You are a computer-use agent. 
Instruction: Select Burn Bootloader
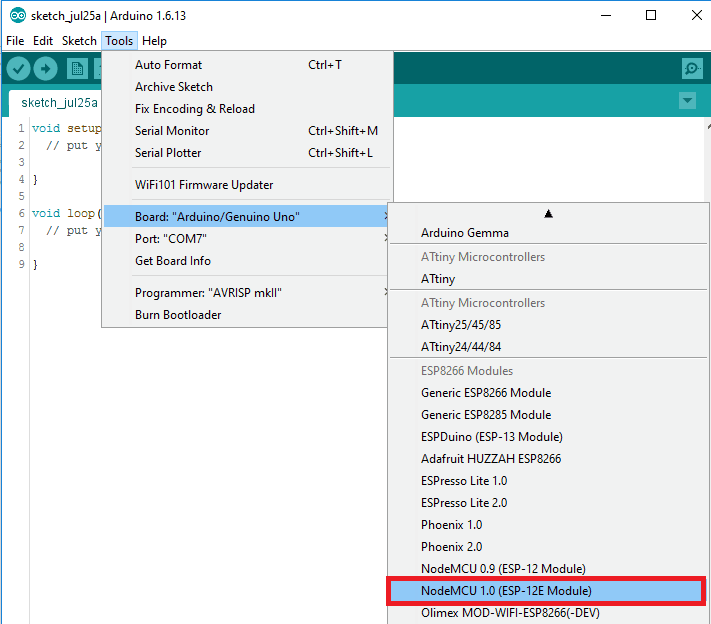click(x=246, y=315)
